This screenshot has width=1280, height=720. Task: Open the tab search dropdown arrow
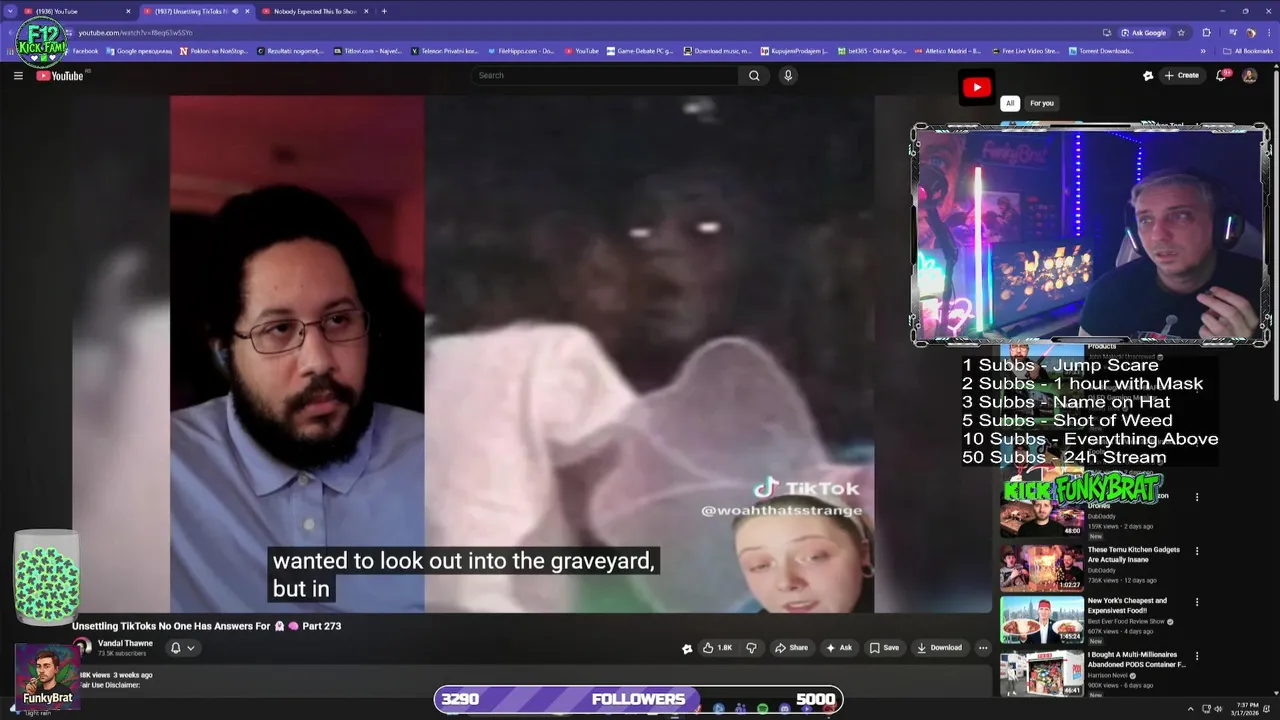coord(10,11)
